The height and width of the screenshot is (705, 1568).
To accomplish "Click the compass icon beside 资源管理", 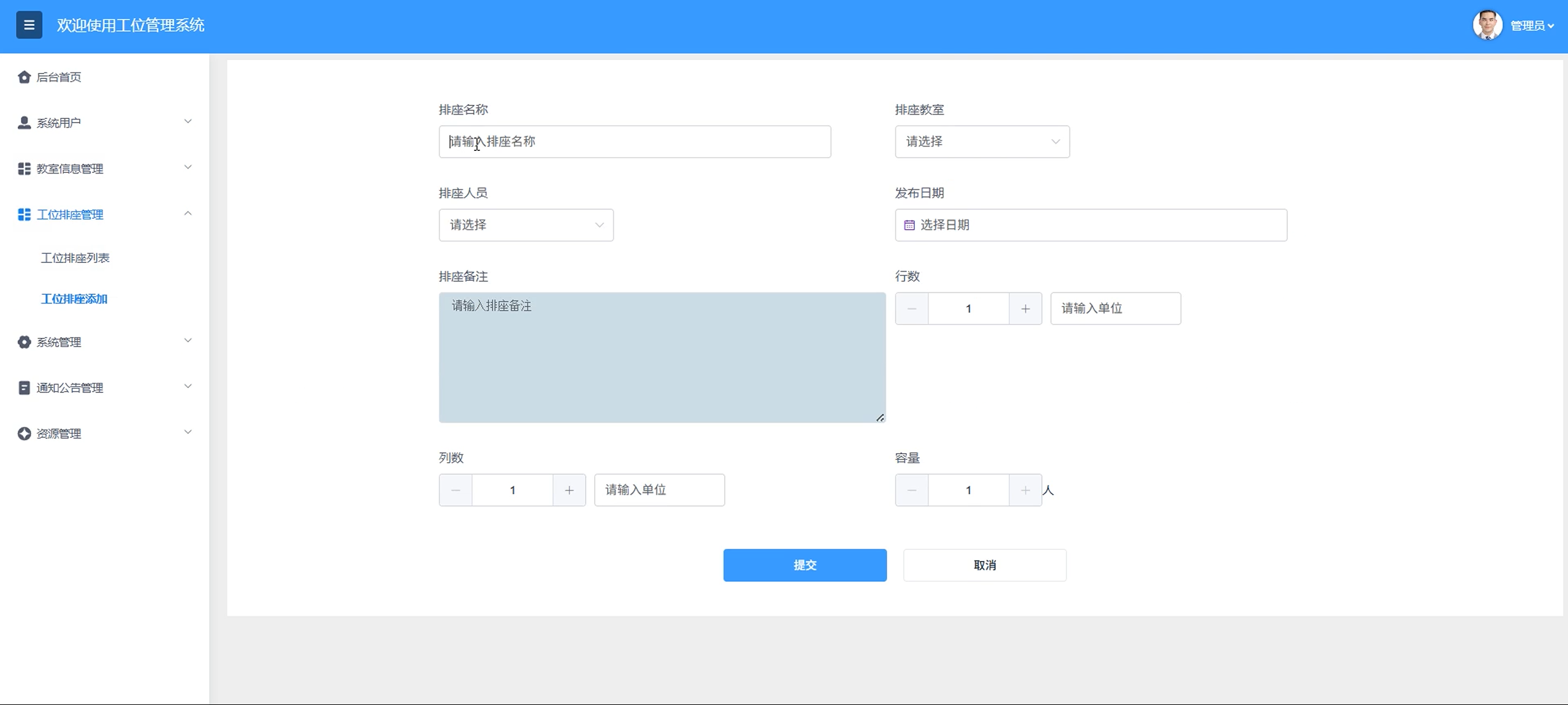I will 24,433.
